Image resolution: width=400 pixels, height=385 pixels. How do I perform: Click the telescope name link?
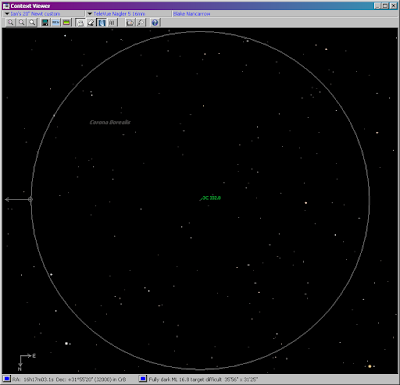pyautogui.click(x=35, y=14)
